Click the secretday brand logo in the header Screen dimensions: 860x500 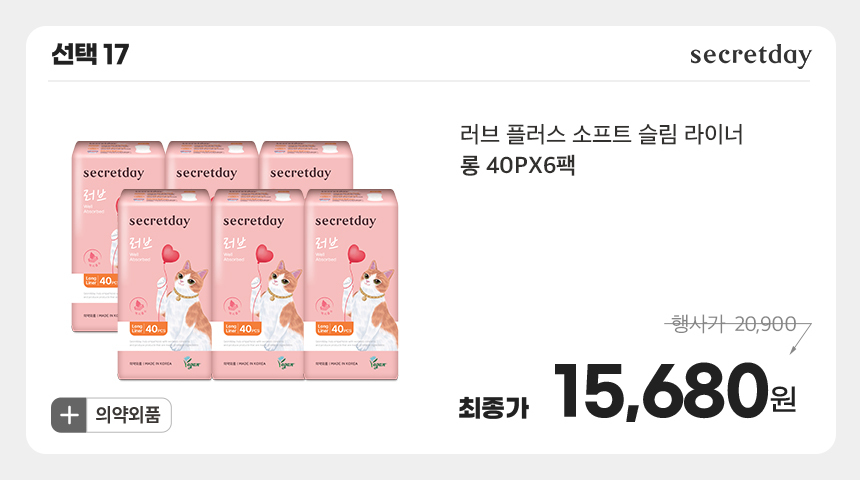[750, 55]
